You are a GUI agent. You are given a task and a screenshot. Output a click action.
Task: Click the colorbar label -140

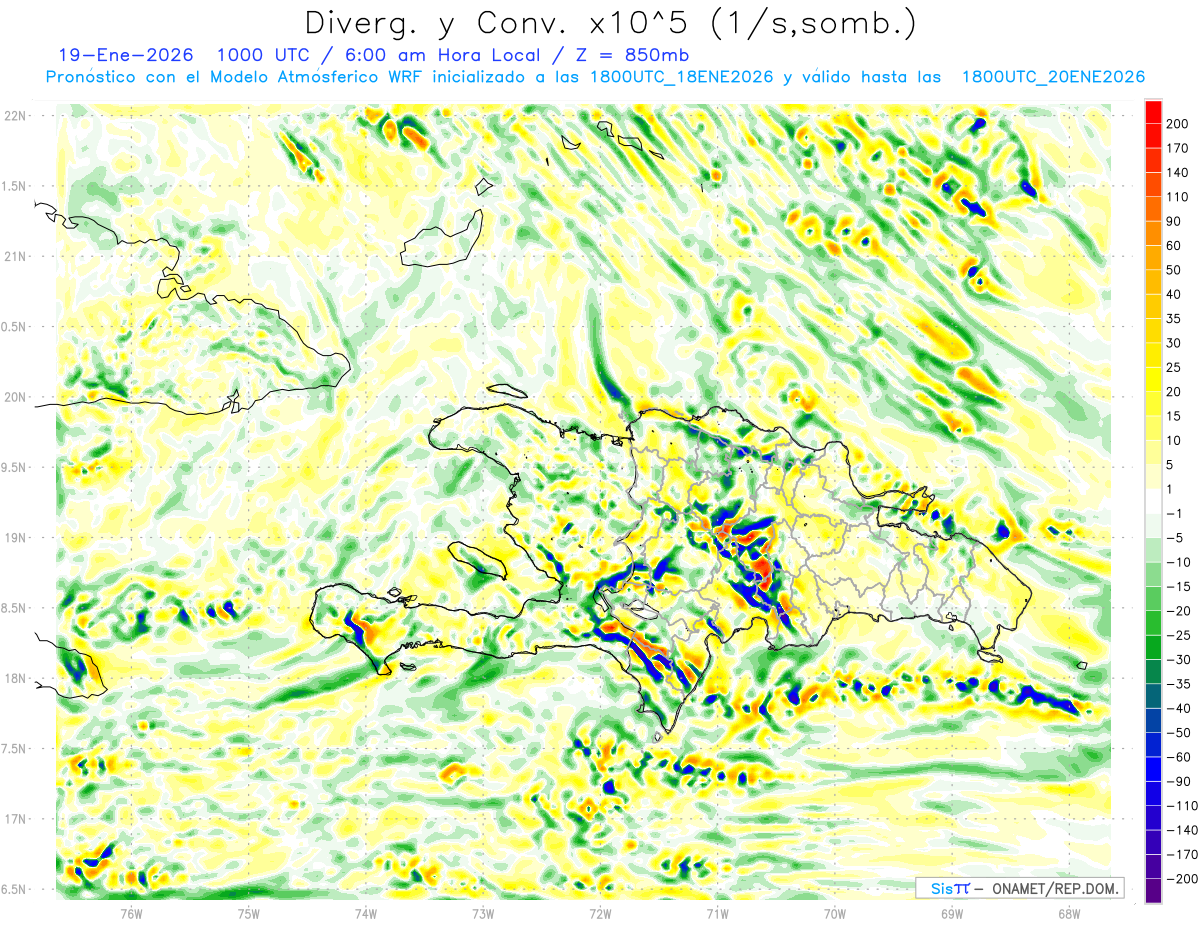coord(1182,831)
